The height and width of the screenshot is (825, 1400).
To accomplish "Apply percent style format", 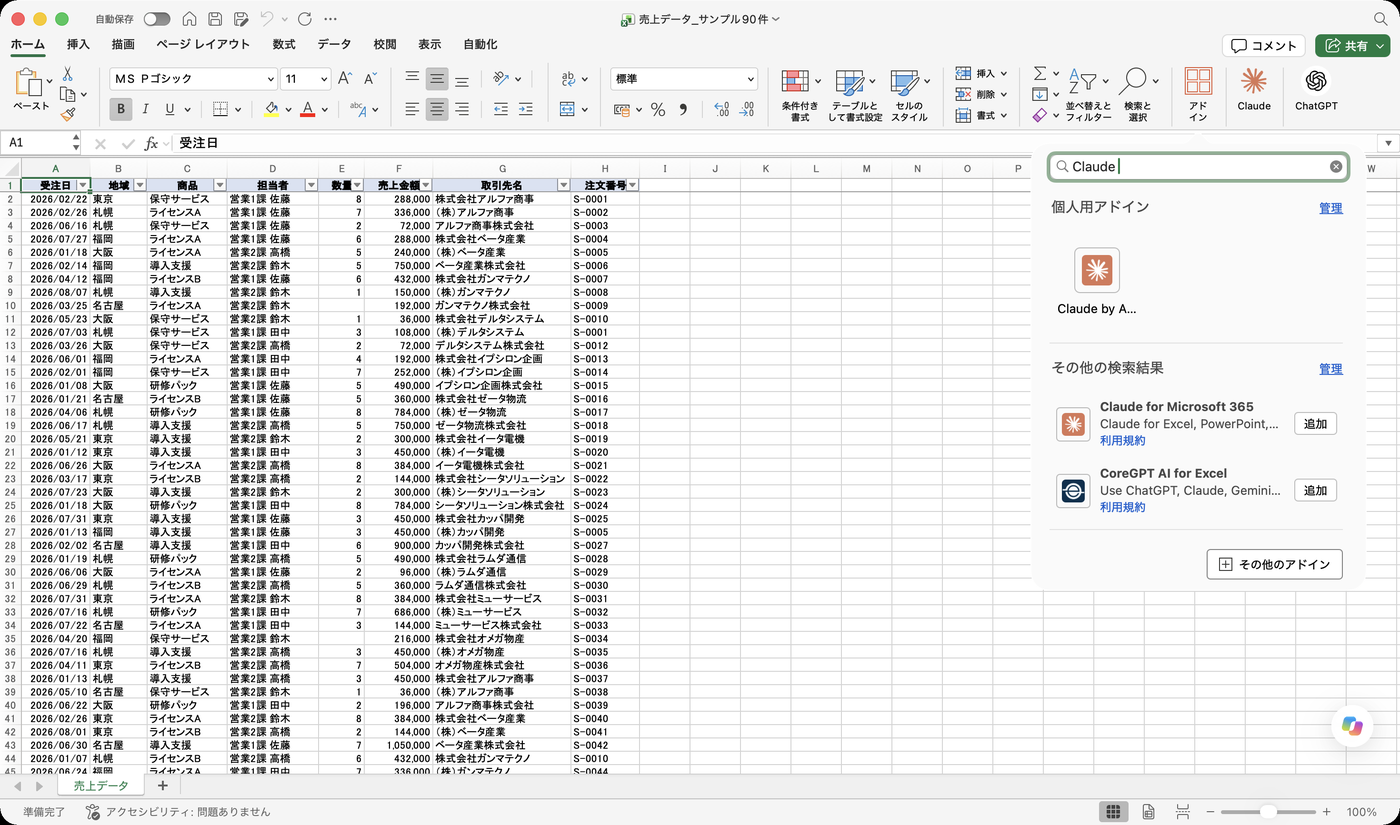I will click(x=658, y=110).
